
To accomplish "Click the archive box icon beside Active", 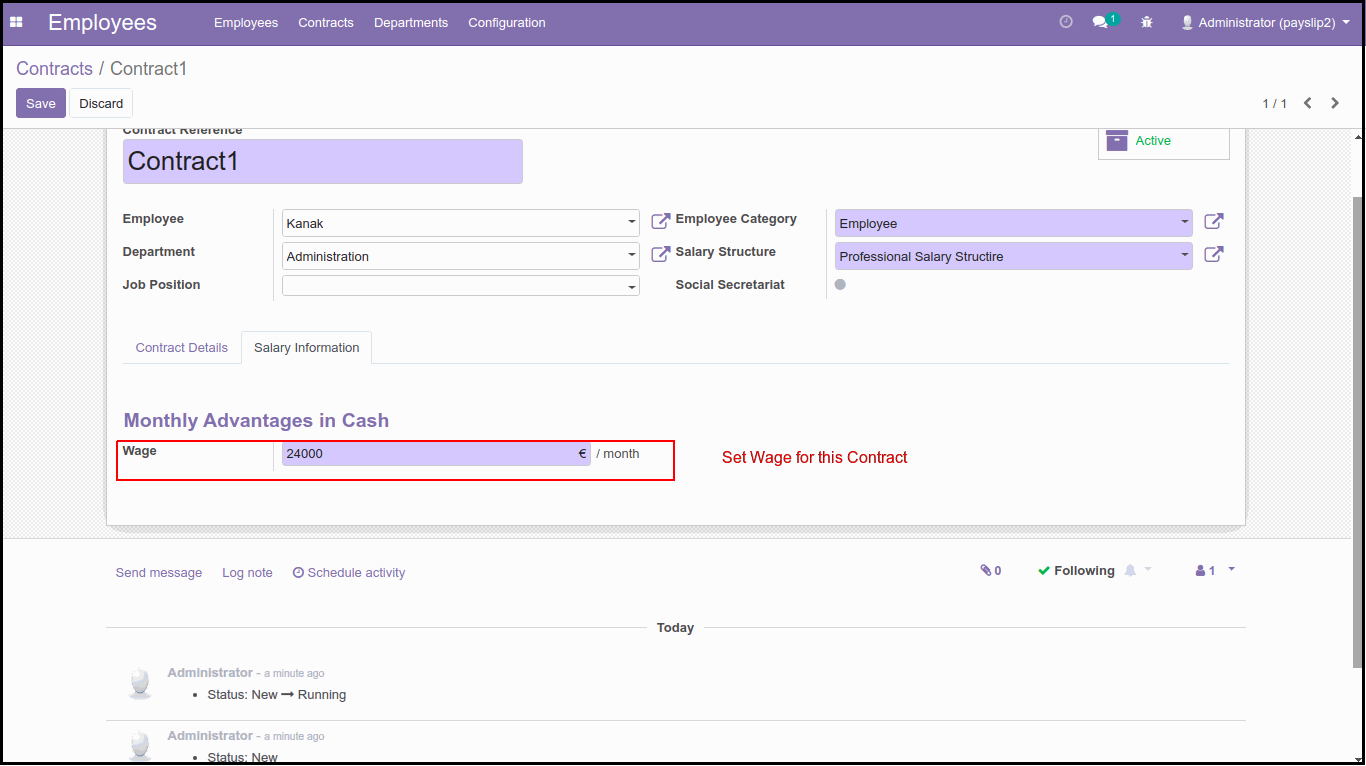I will click(1117, 140).
